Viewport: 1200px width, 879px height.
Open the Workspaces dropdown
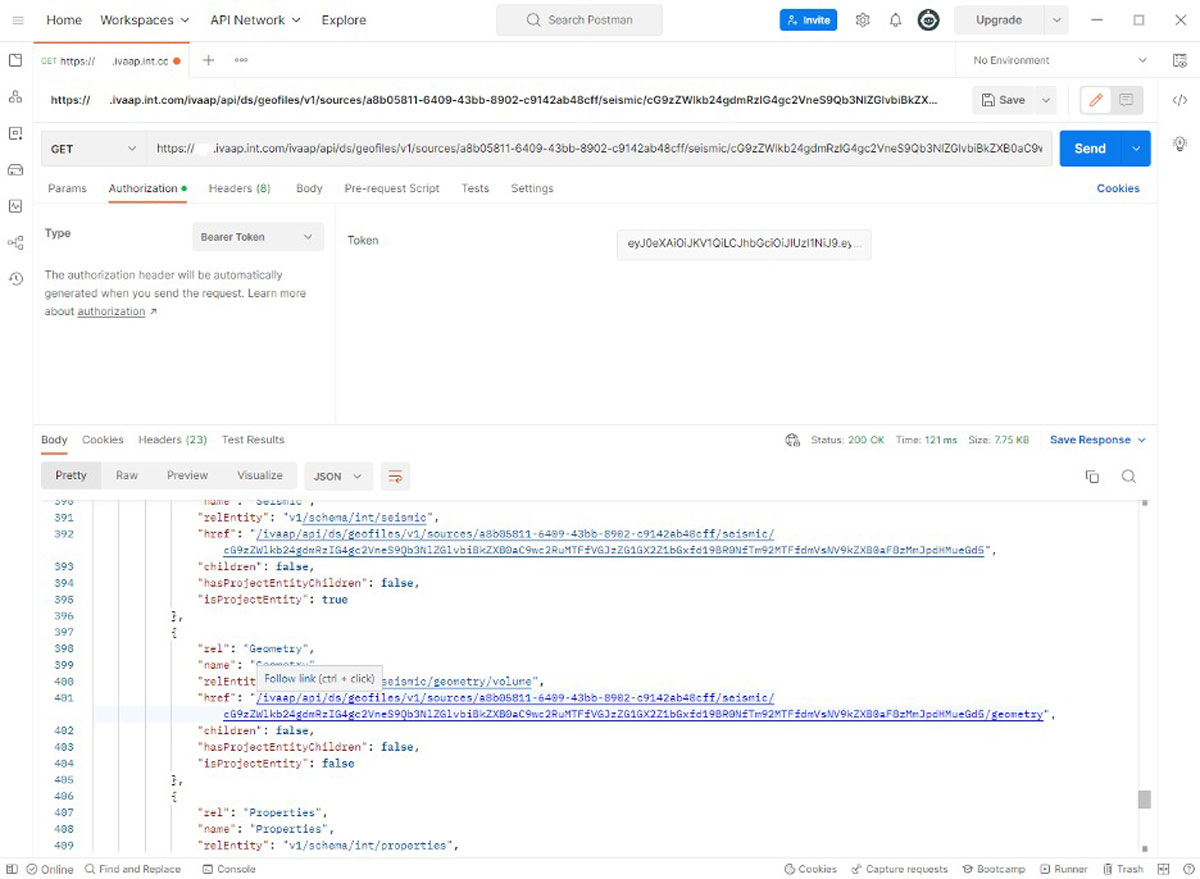145,20
